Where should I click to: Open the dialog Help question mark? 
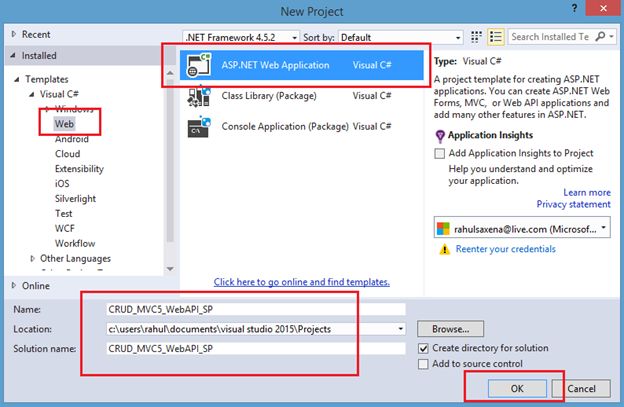[574, 8]
